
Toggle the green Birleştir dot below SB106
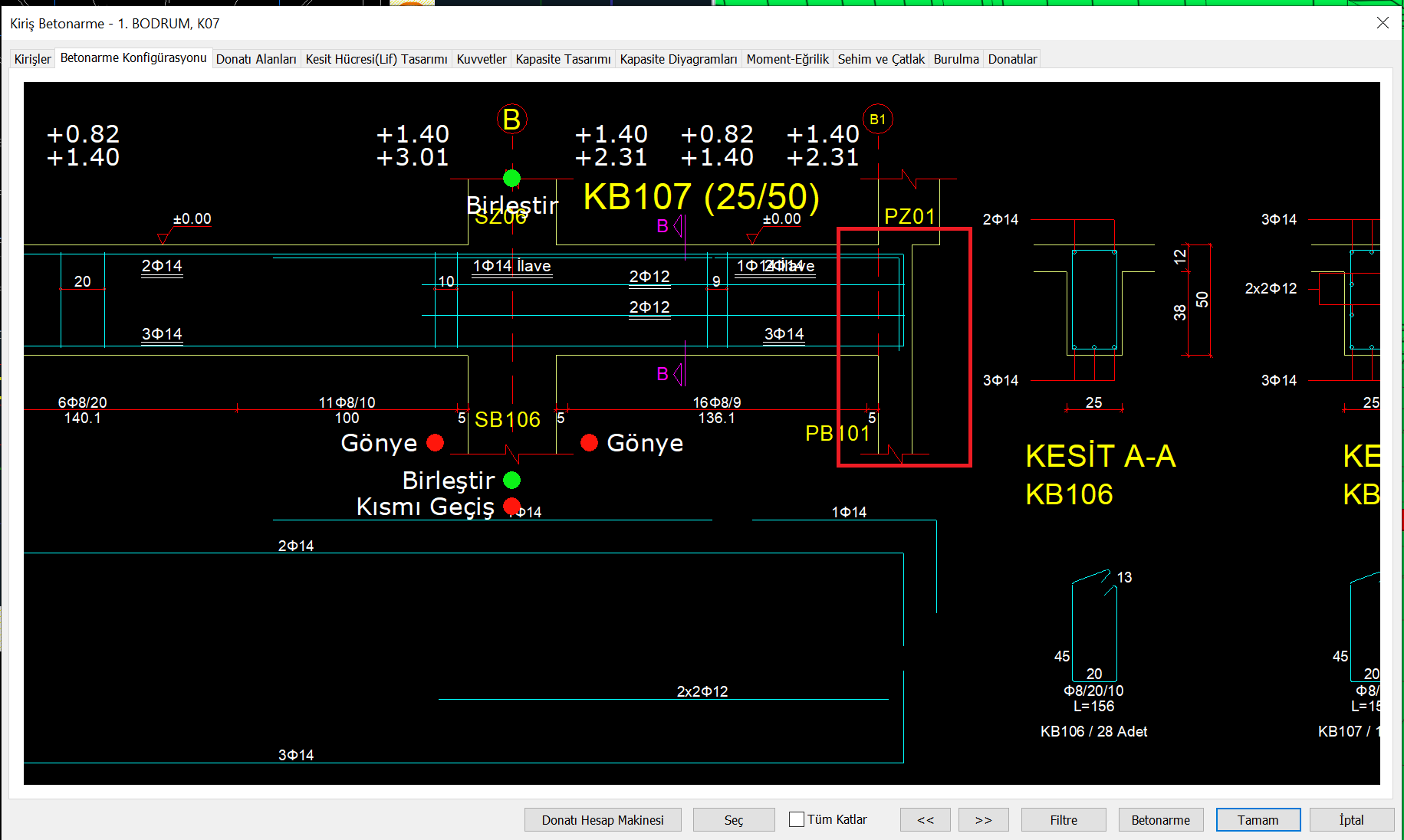511,481
